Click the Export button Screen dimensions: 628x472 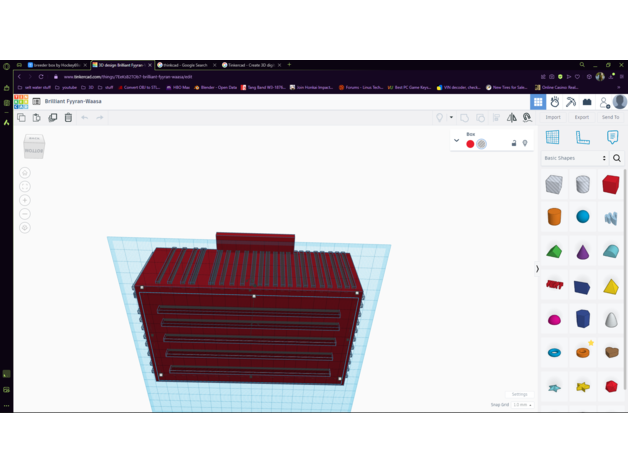point(581,117)
